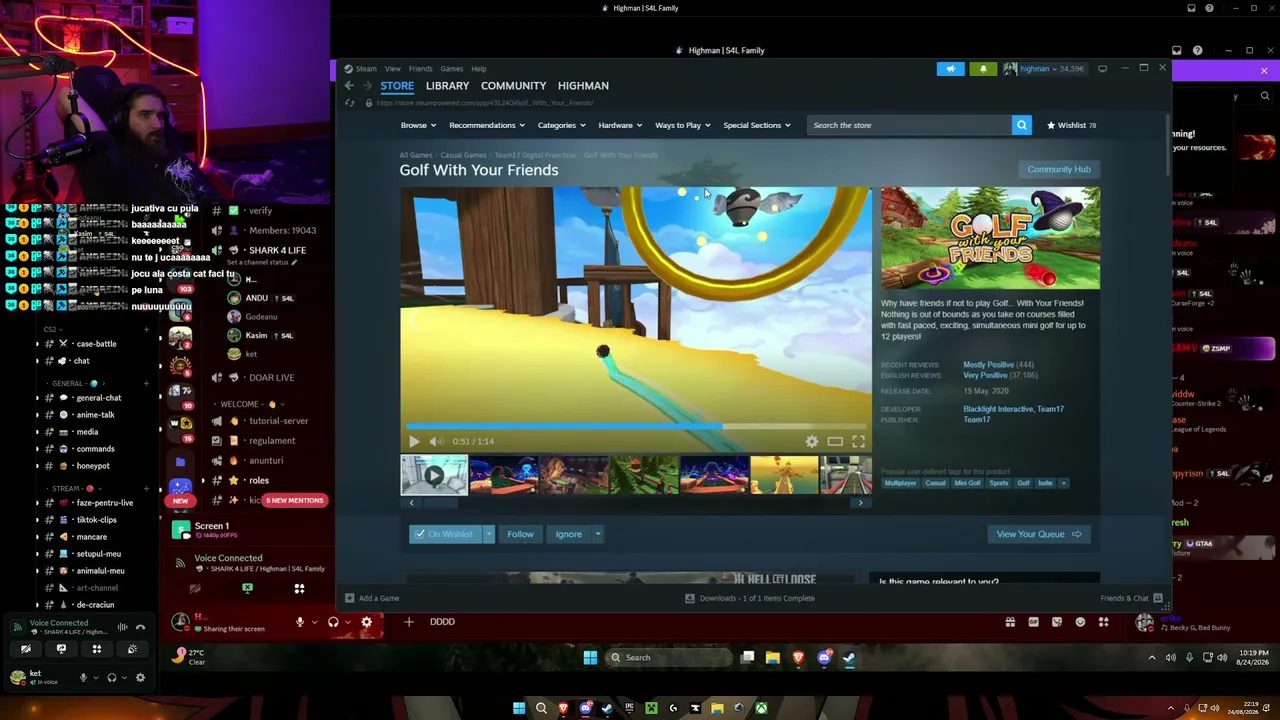Type in the Search the store field

[909, 125]
